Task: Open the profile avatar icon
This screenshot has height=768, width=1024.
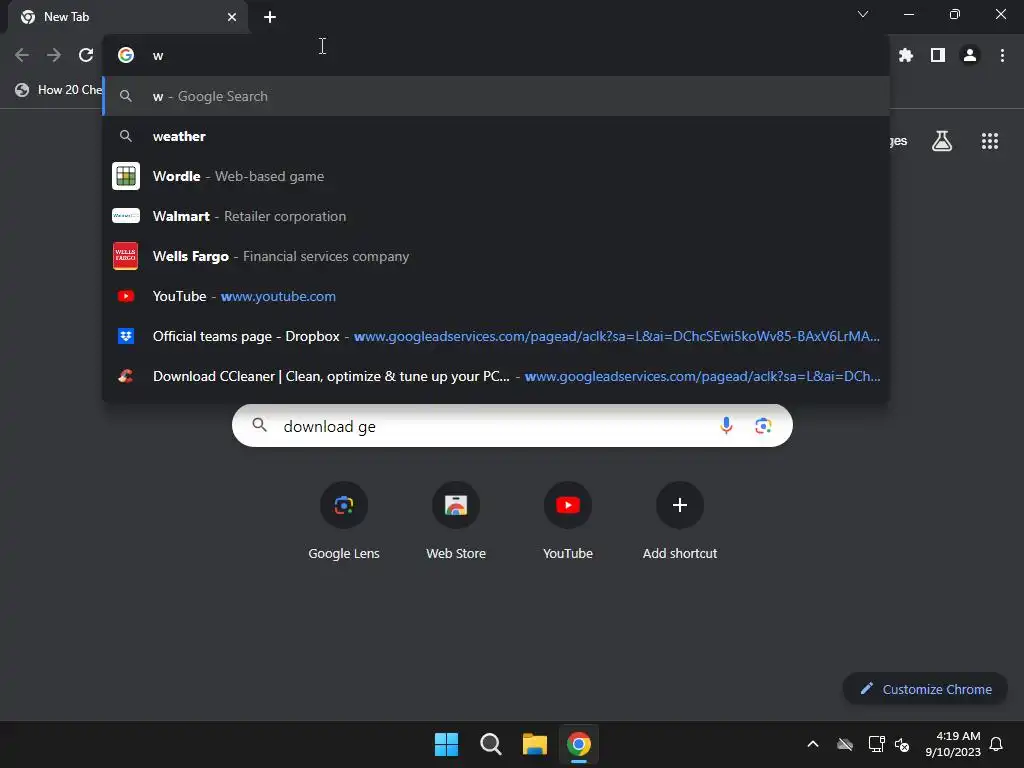Action: tap(970, 56)
